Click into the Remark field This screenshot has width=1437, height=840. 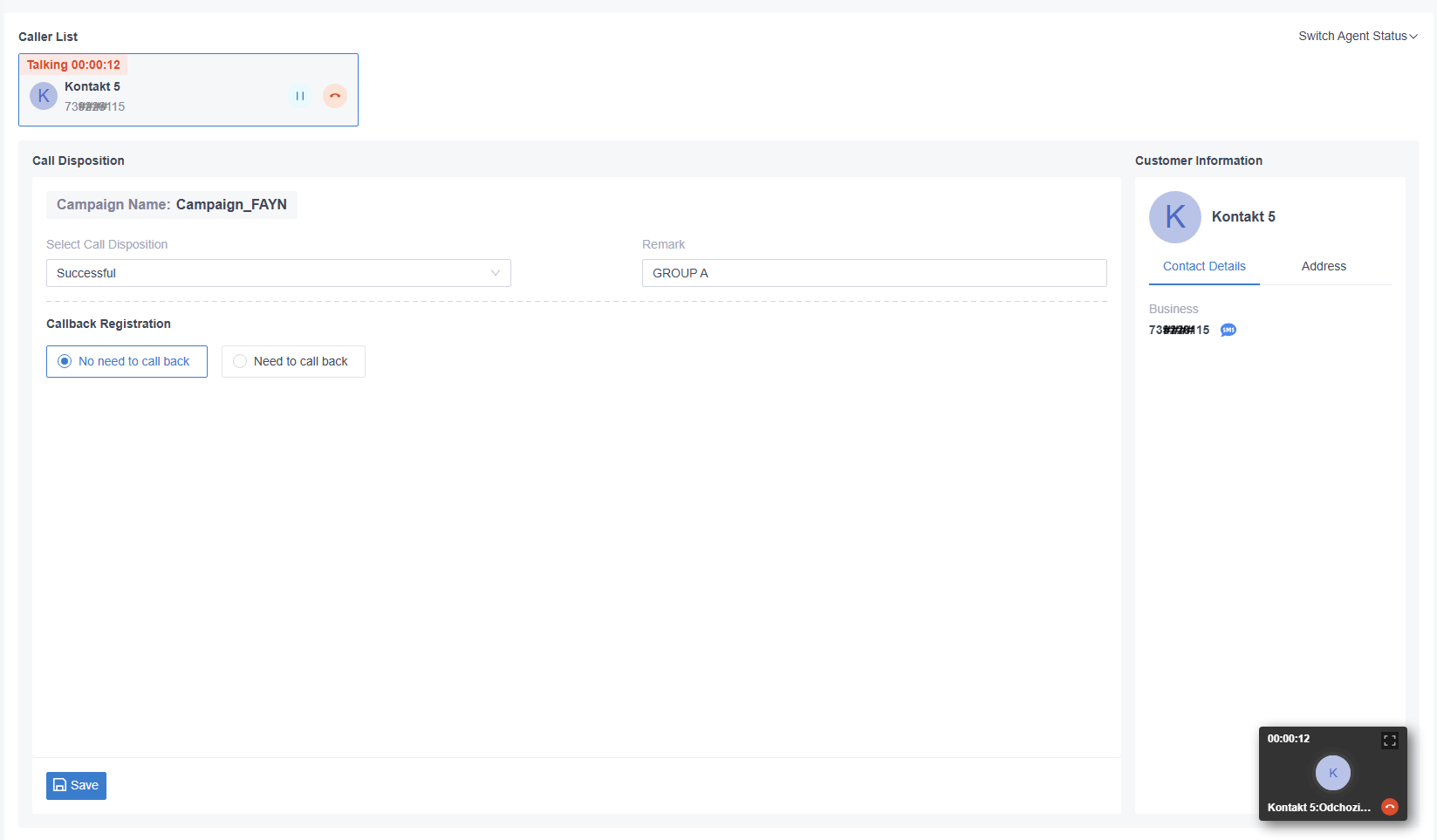(x=874, y=273)
